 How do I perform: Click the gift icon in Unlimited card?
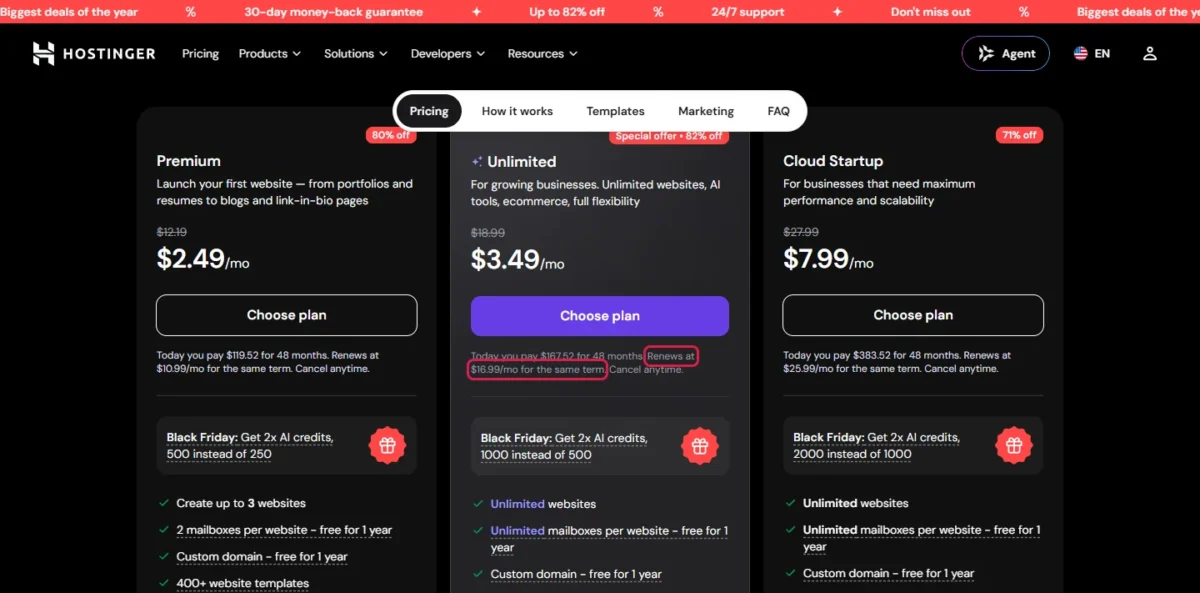pos(700,447)
